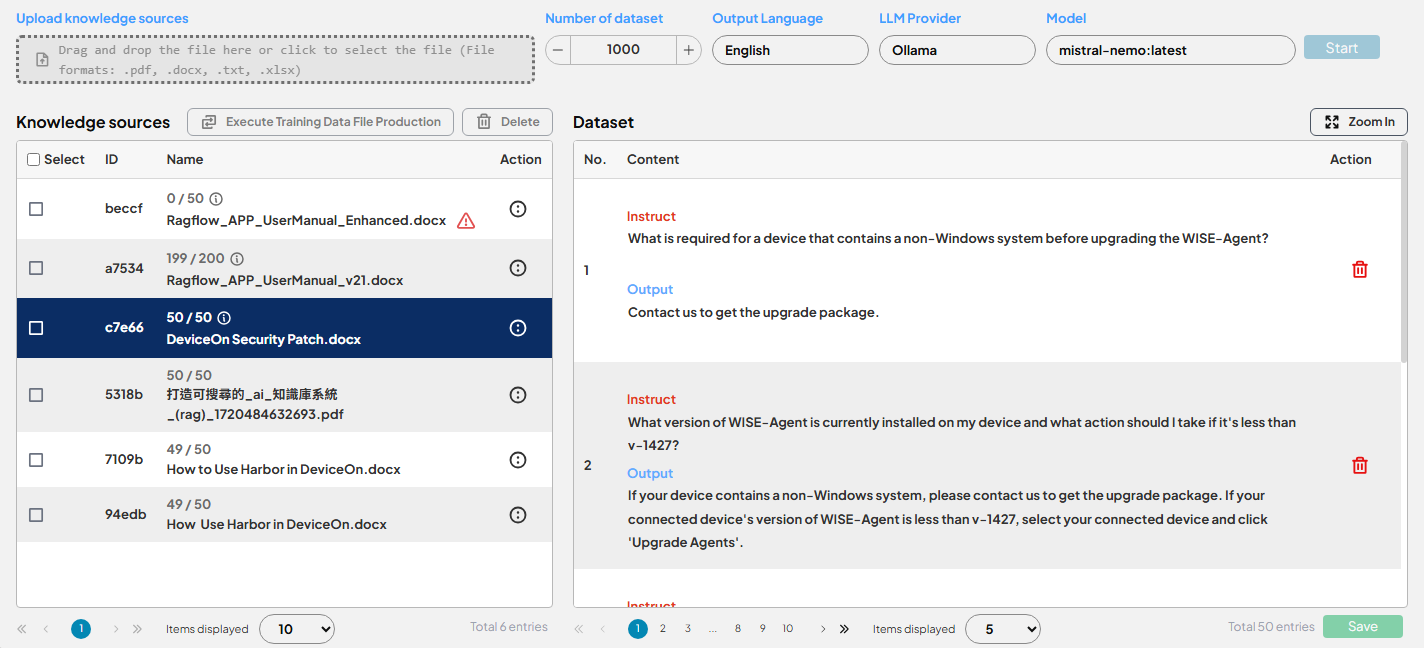The width and height of the screenshot is (1424, 648).
Task: Delete dataset entry number 2
Action: pos(1360,466)
